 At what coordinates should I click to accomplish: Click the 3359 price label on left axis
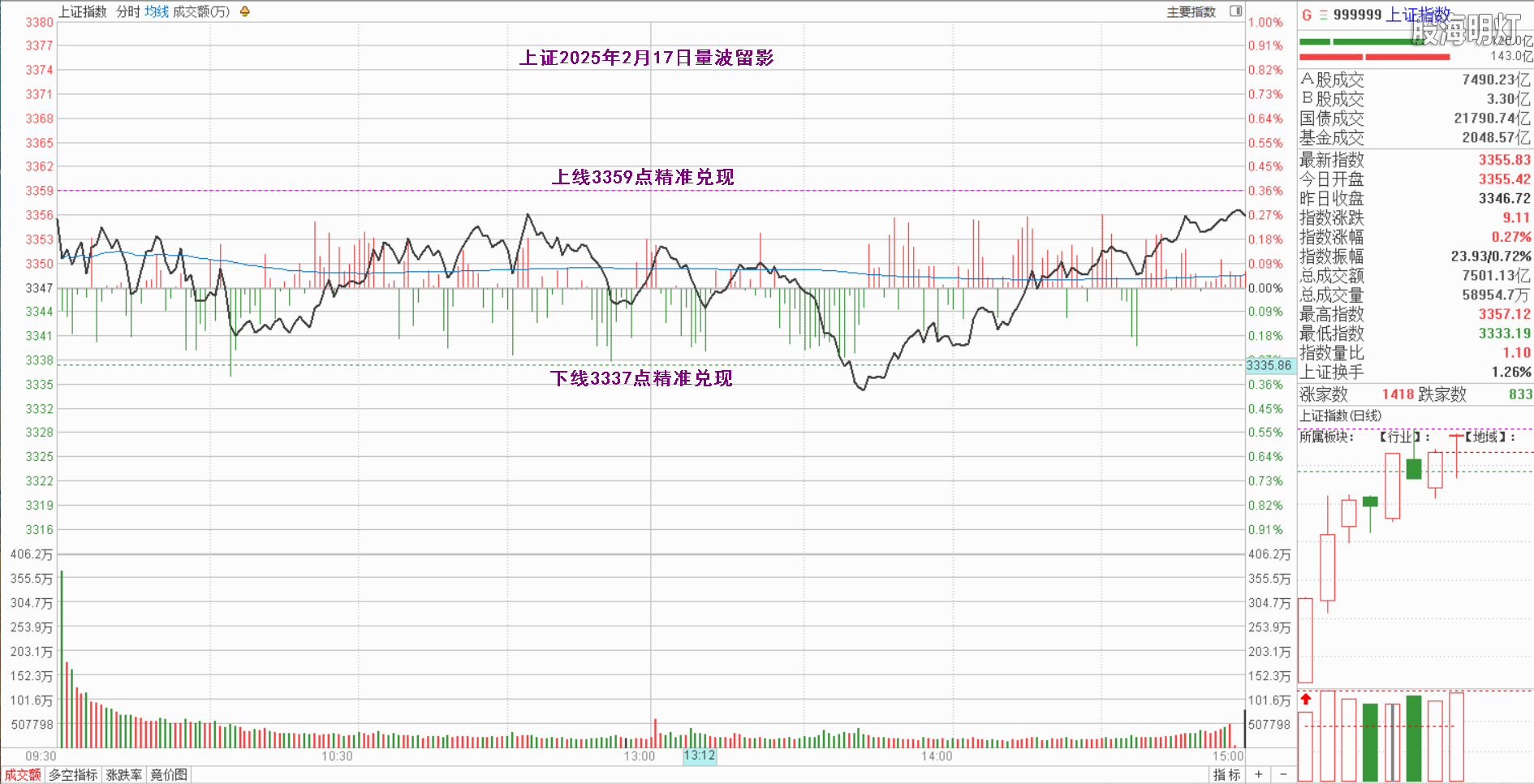coord(39,191)
